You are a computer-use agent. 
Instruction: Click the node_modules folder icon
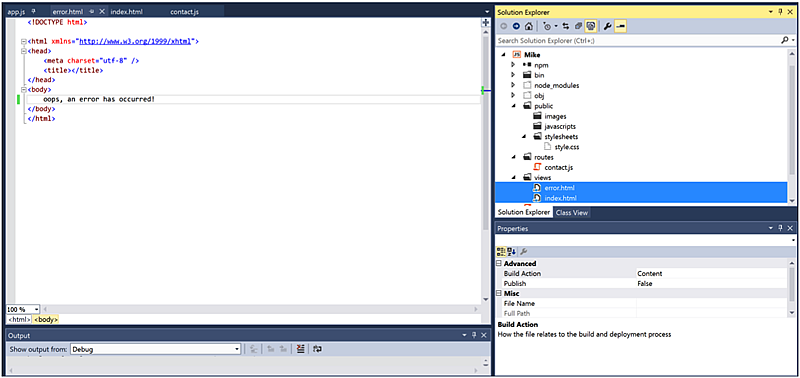527,85
